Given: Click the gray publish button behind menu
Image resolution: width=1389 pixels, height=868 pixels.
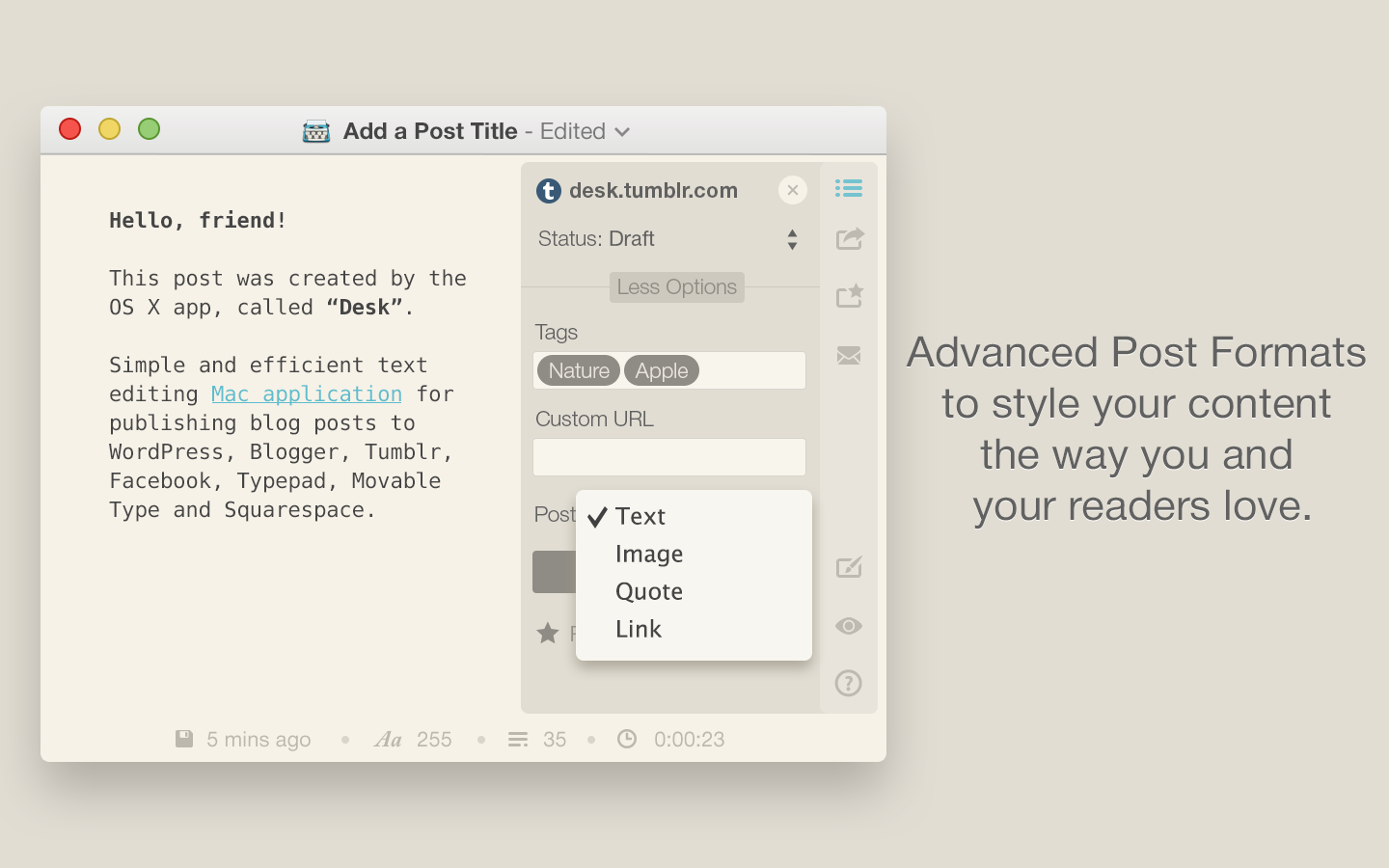Looking at the screenshot, I should tap(554, 572).
